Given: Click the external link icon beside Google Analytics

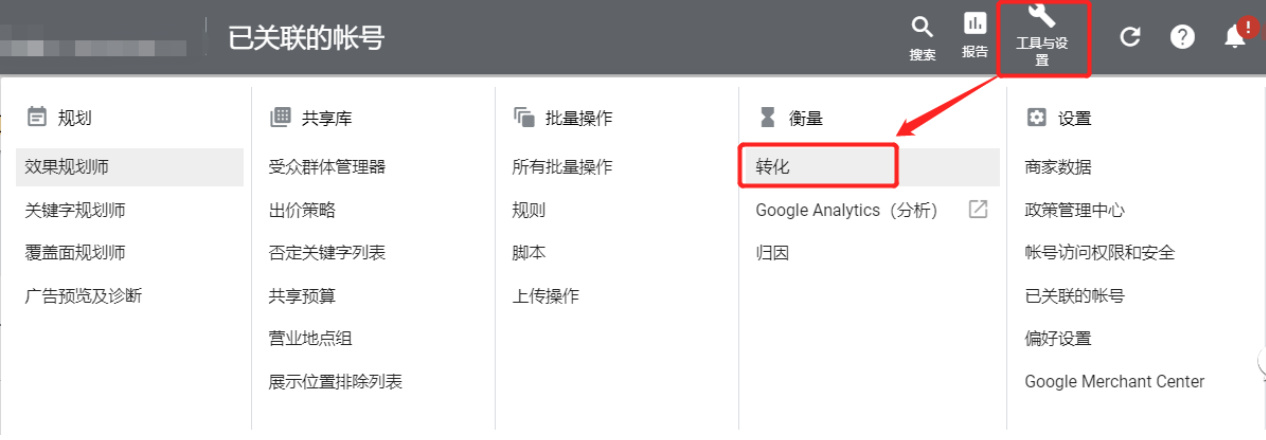Looking at the screenshot, I should 977,210.
